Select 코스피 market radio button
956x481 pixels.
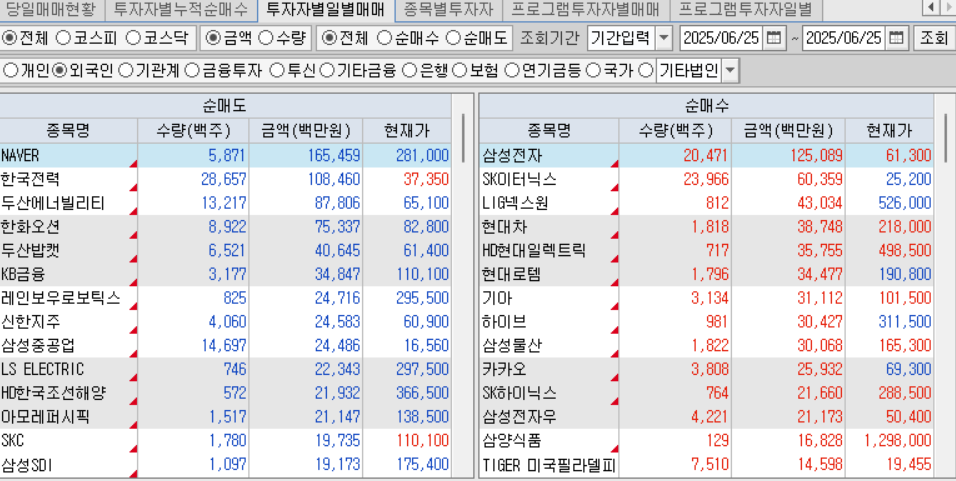(63, 38)
